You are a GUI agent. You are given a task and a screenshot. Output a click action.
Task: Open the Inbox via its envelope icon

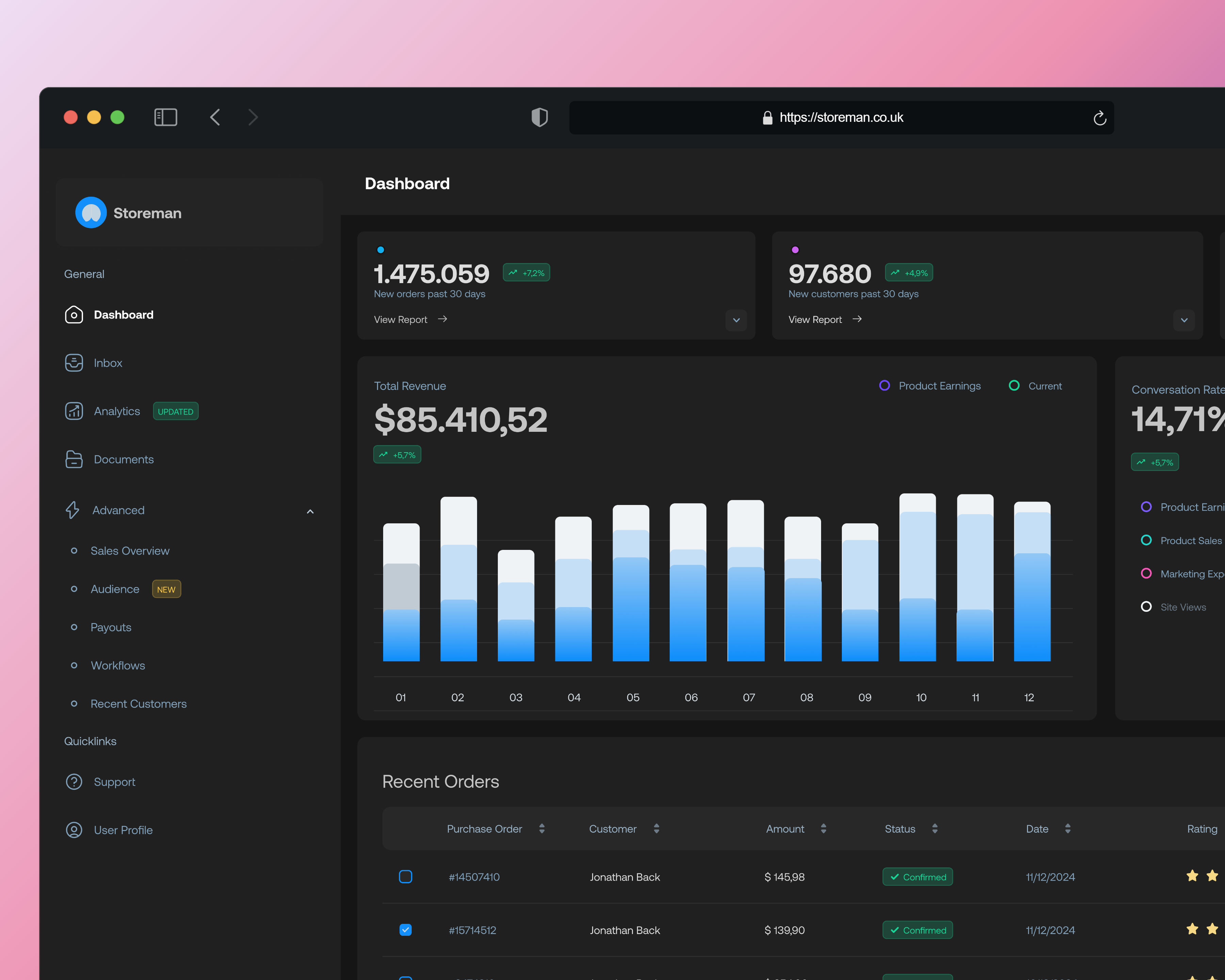[x=74, y=362]
